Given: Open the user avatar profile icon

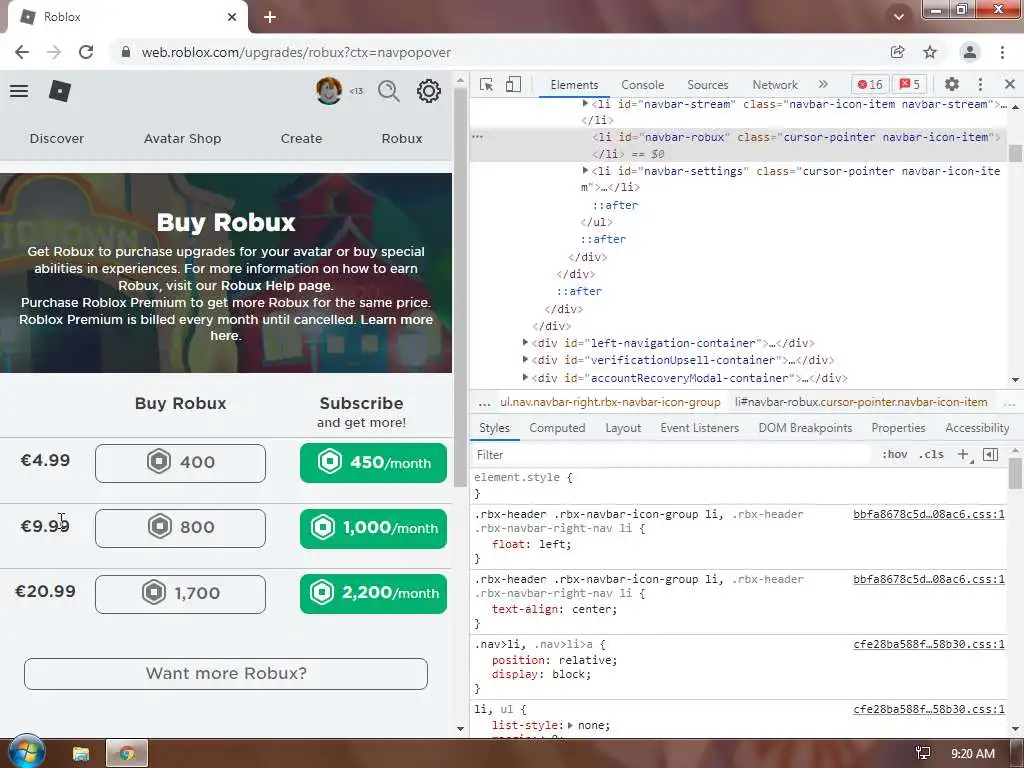Looking at the screenshot, I should coord(328,91).
